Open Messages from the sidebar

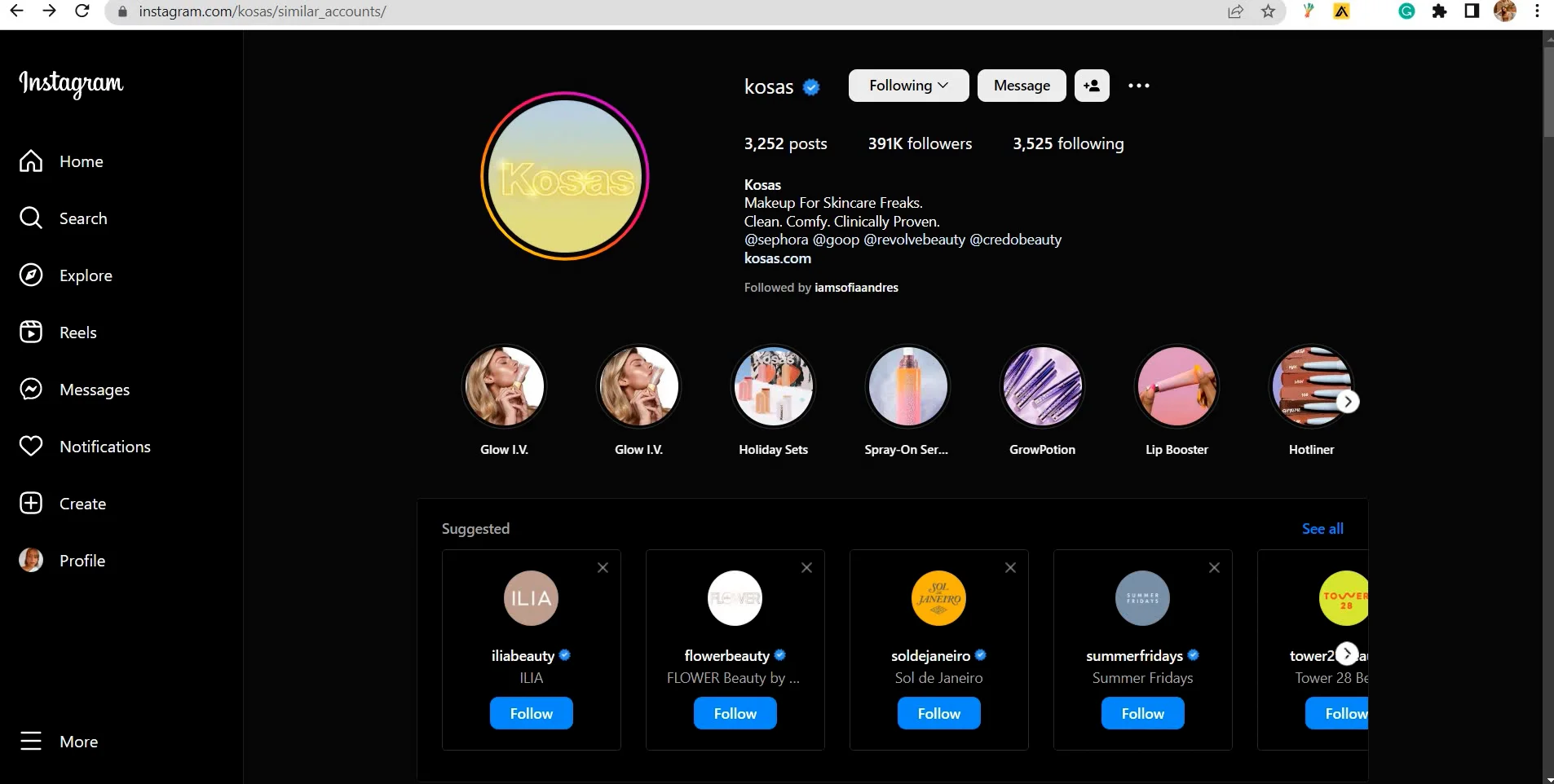point(31,389)
